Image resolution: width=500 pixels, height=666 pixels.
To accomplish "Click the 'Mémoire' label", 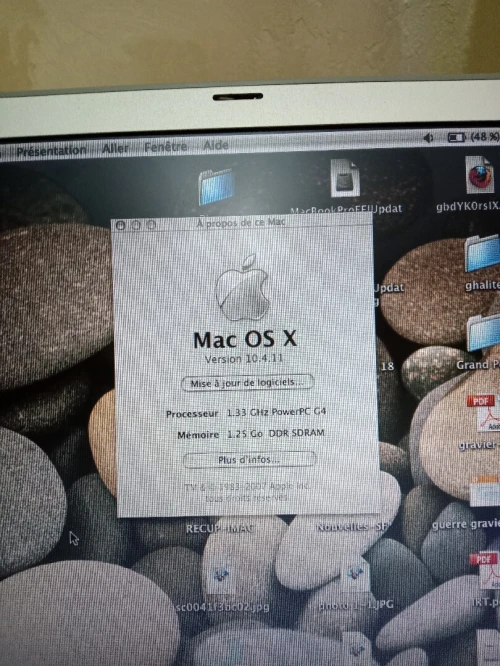I will click(198, 435).
